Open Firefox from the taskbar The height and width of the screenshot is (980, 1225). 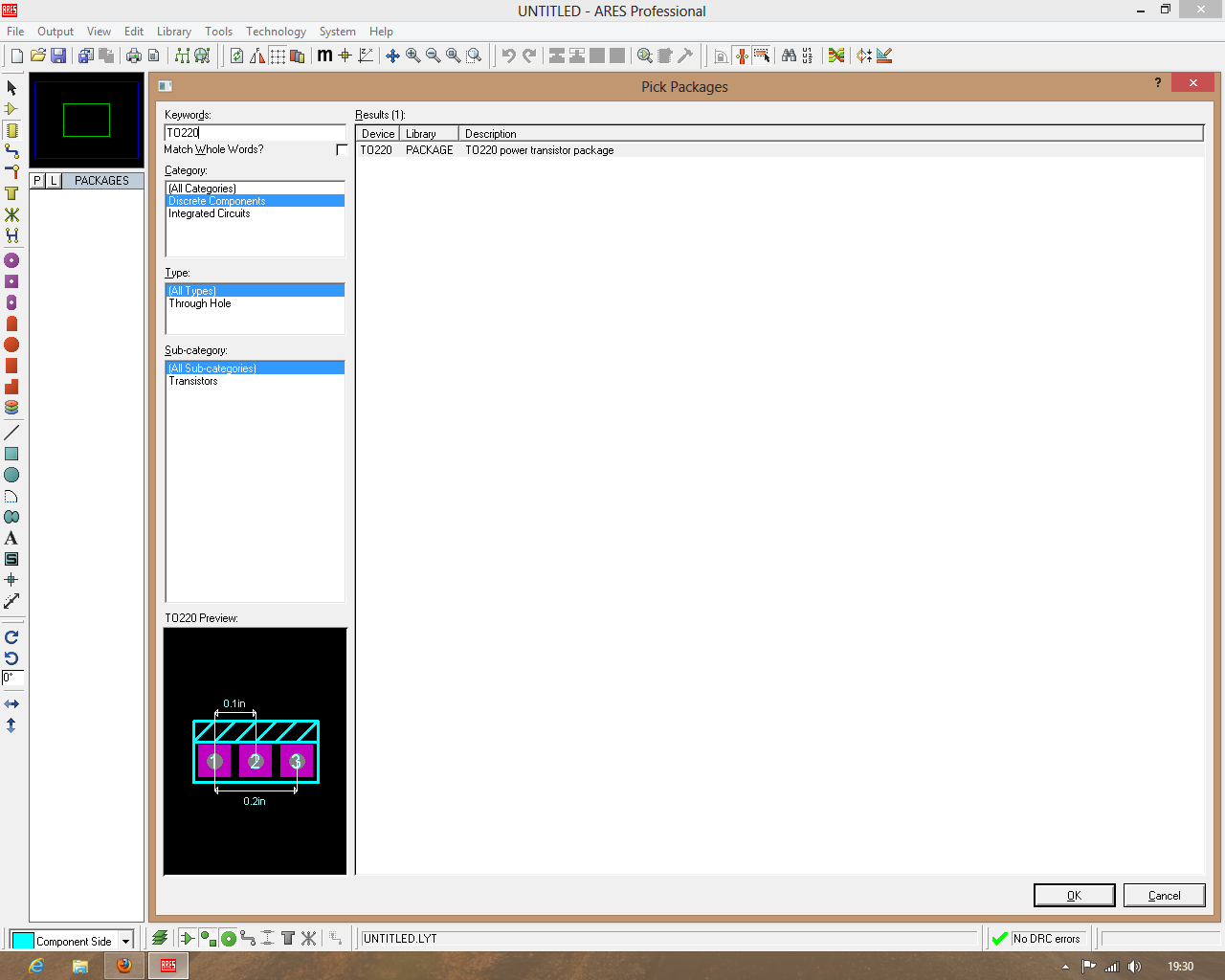tap(123, 966)
